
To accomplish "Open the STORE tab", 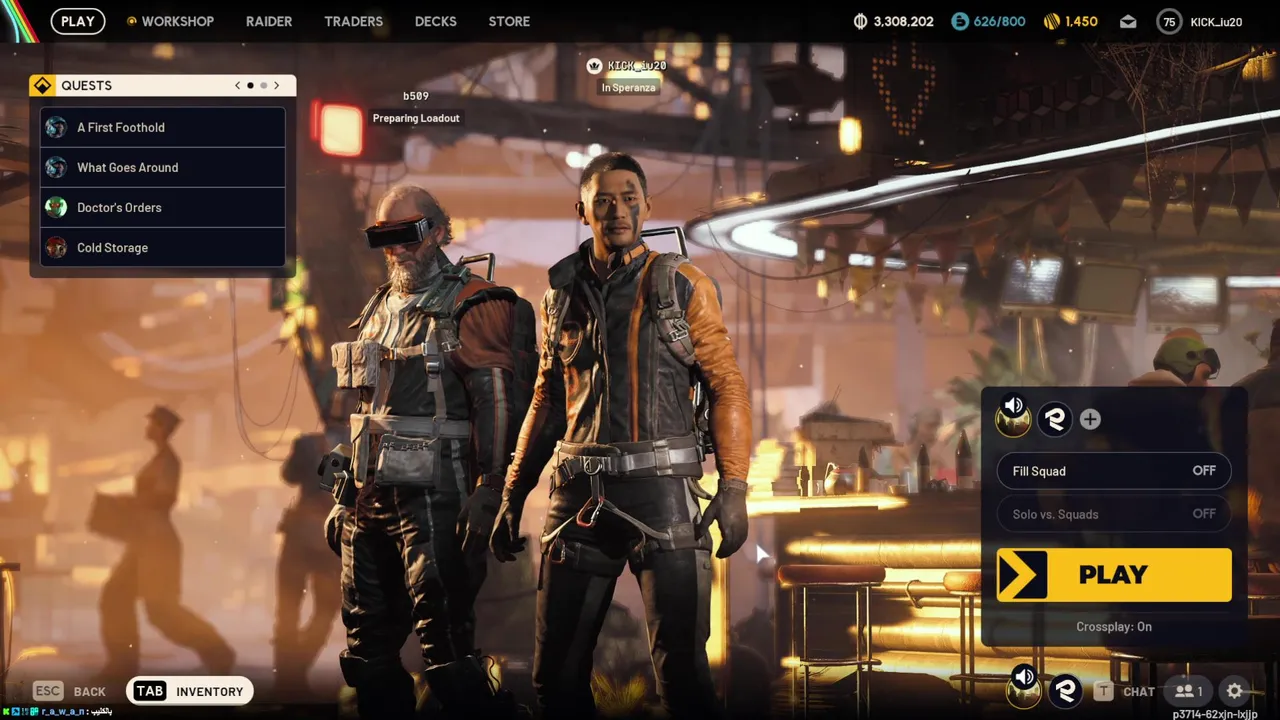I will pos(509,21).
